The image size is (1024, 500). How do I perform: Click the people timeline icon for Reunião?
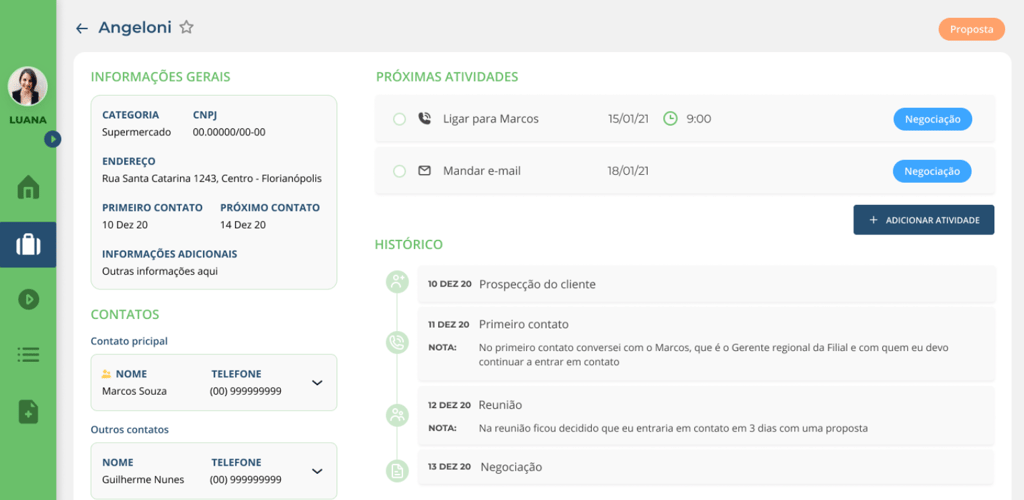(397, 415)
